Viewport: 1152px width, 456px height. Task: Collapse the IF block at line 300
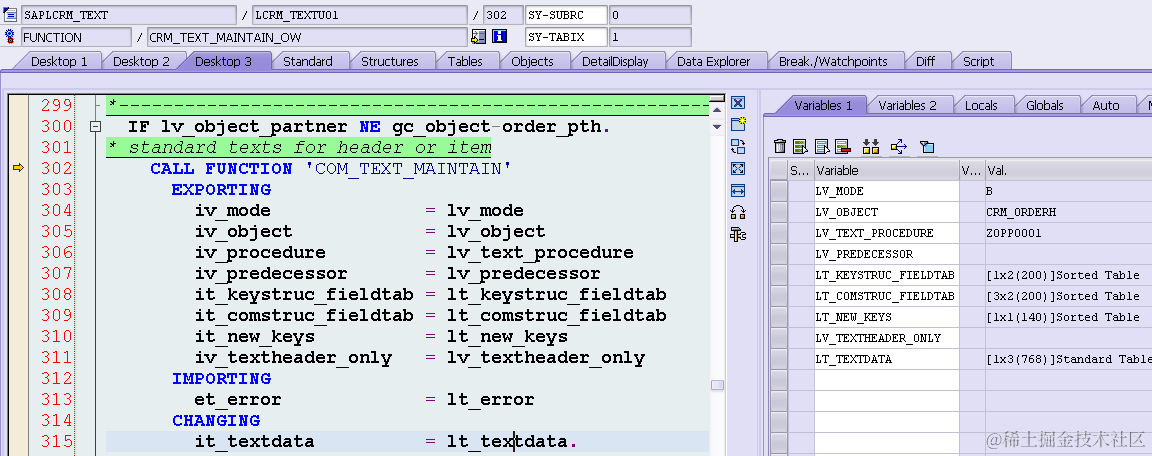95,126
